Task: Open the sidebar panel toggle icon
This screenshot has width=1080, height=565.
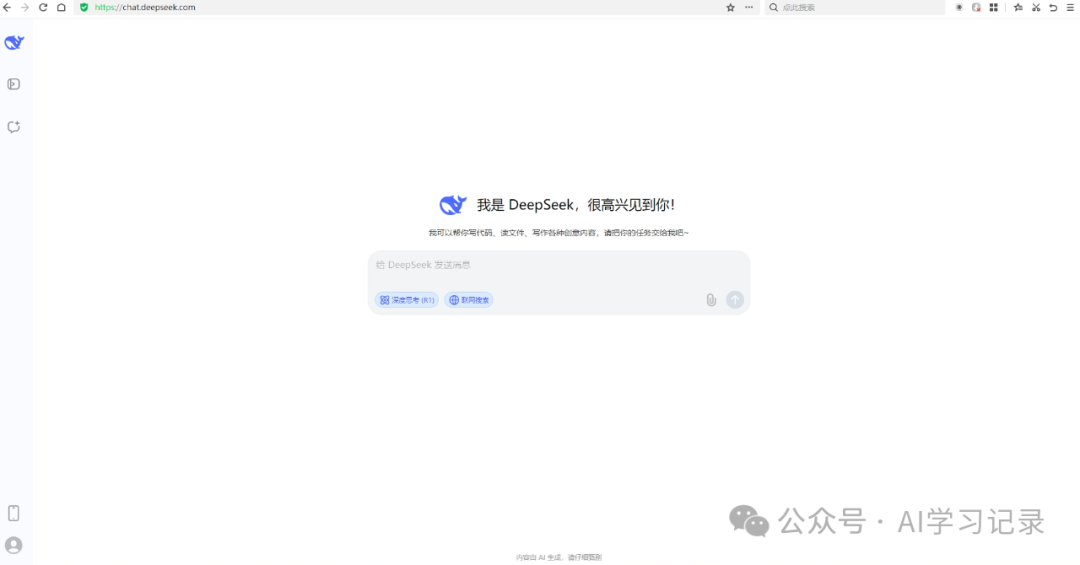Action: (x=14, y=84)
